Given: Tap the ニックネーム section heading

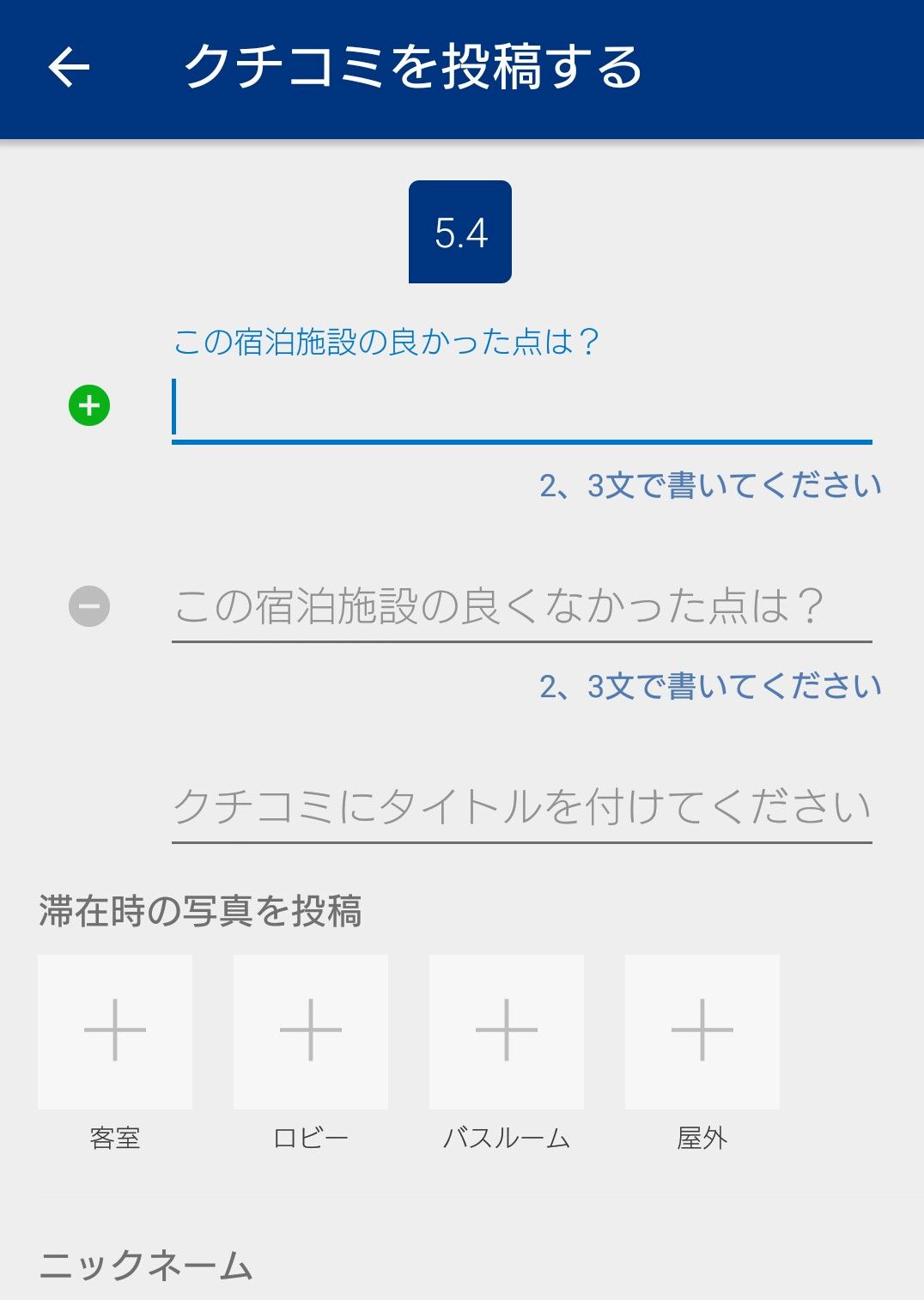Looking at the screenshot, I should click(146, 1266).
